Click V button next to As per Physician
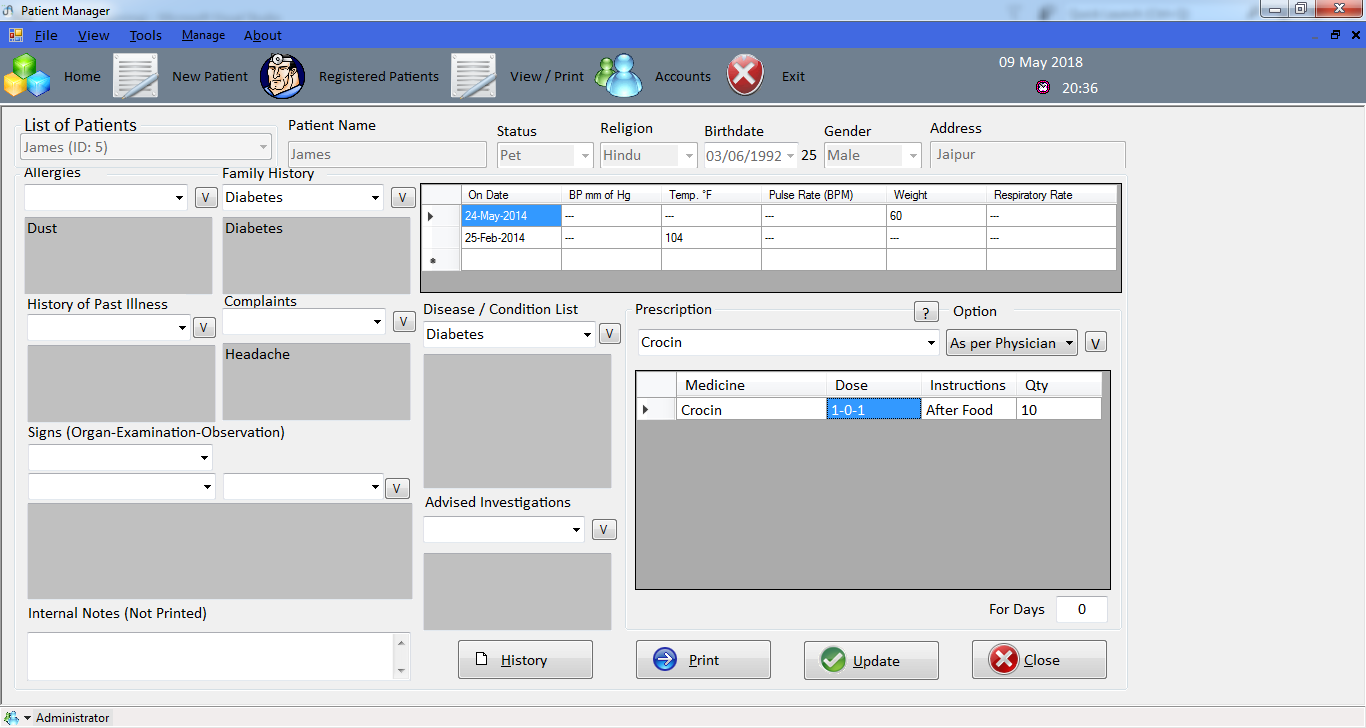 pyautogui.click(x=1096, y=343)
